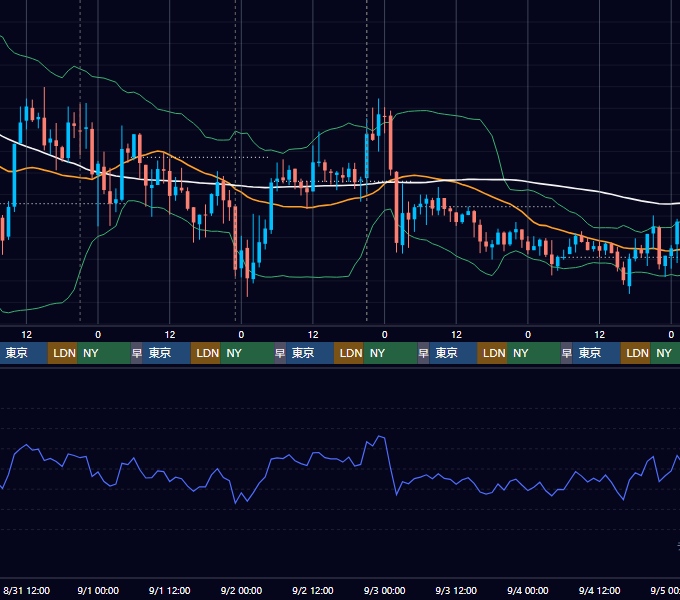
Task: Click the 9/4 00:00 date label
Action: pos(528,590)
